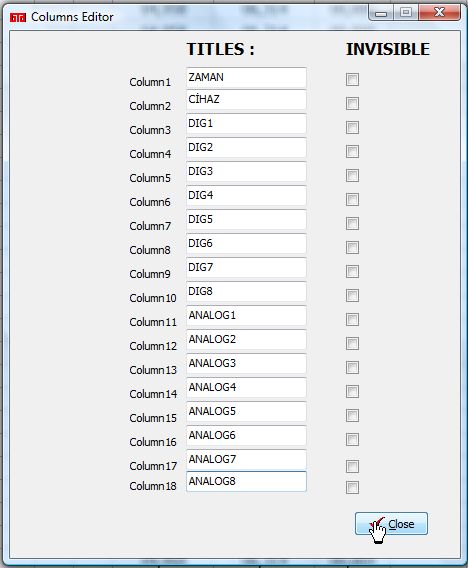The image size is (468, 568).
Task: Mark ANALOG1 column as invisible
Action: coord(352,320)
